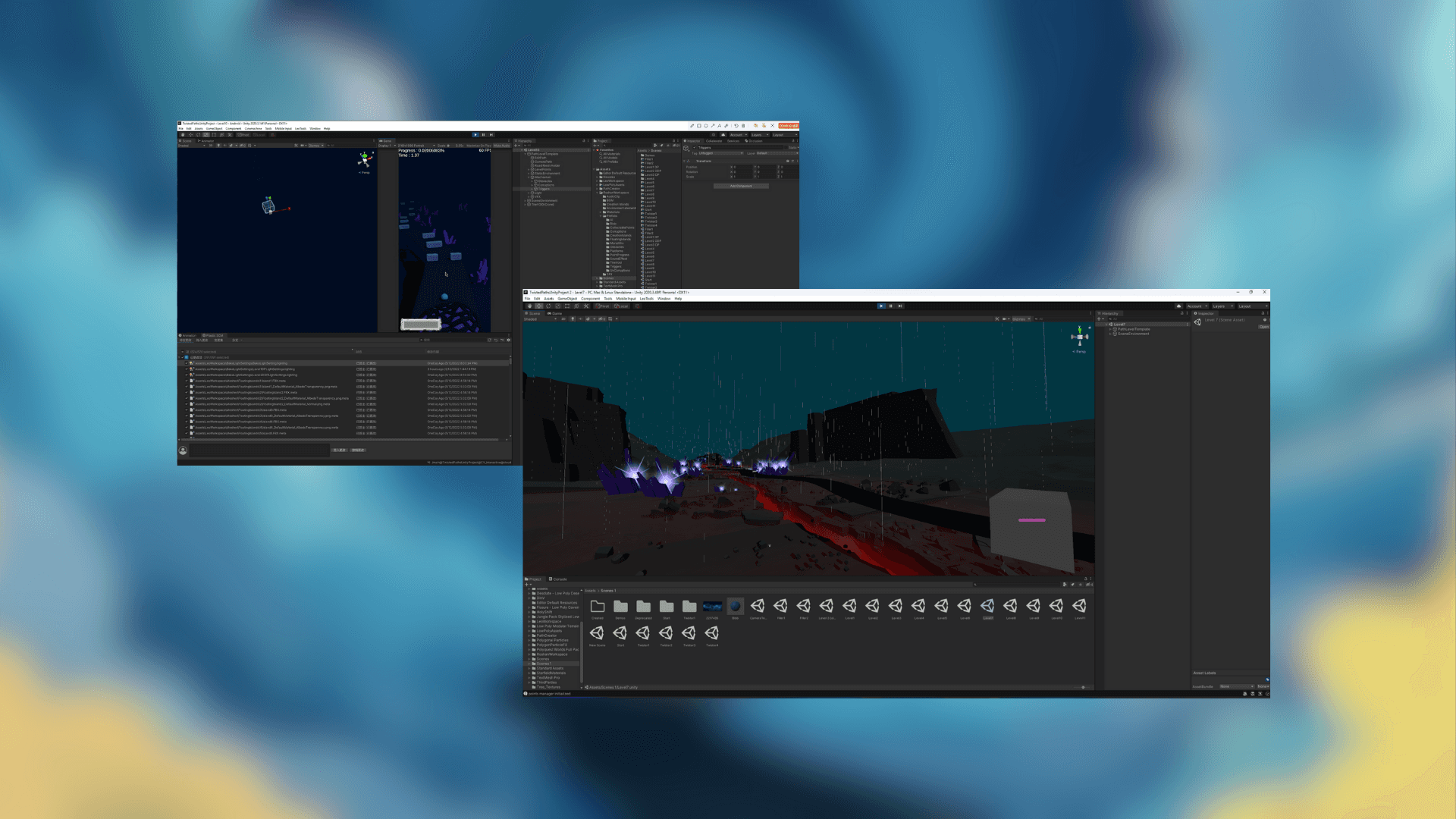The height and width of the screenshot is (819, 1456).
Task: Toggle Maximize On Play in Game view
Action: coord(479,146)
